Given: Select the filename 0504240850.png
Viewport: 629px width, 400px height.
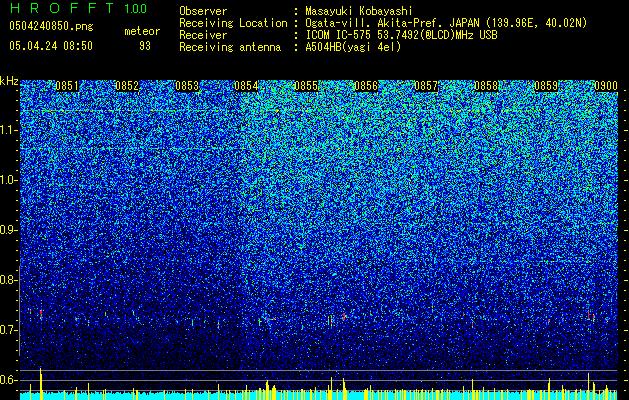Looking at the screenshot, I should click(51, 26).
